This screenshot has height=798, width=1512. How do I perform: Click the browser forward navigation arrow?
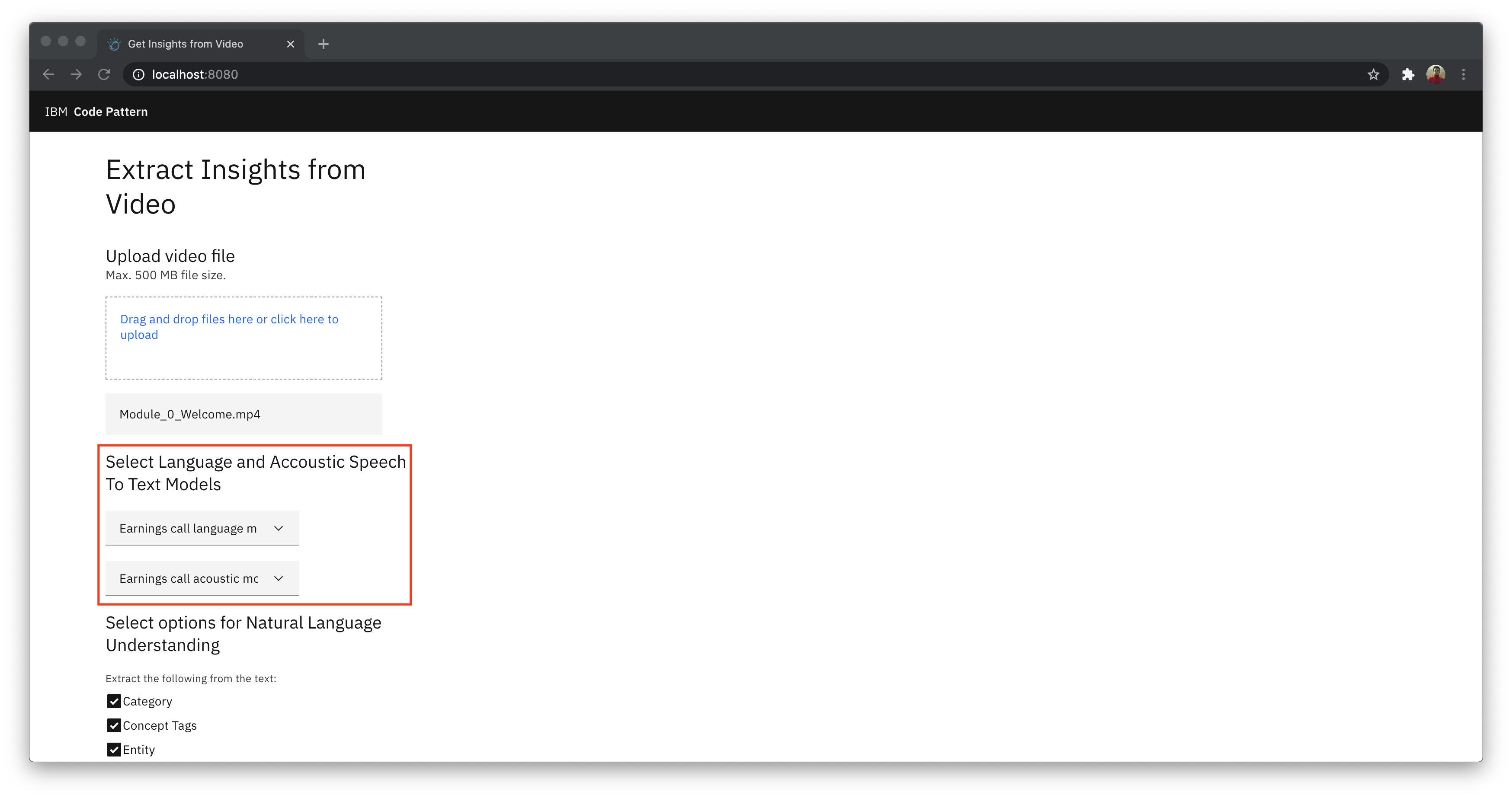[x=77, y=74]
